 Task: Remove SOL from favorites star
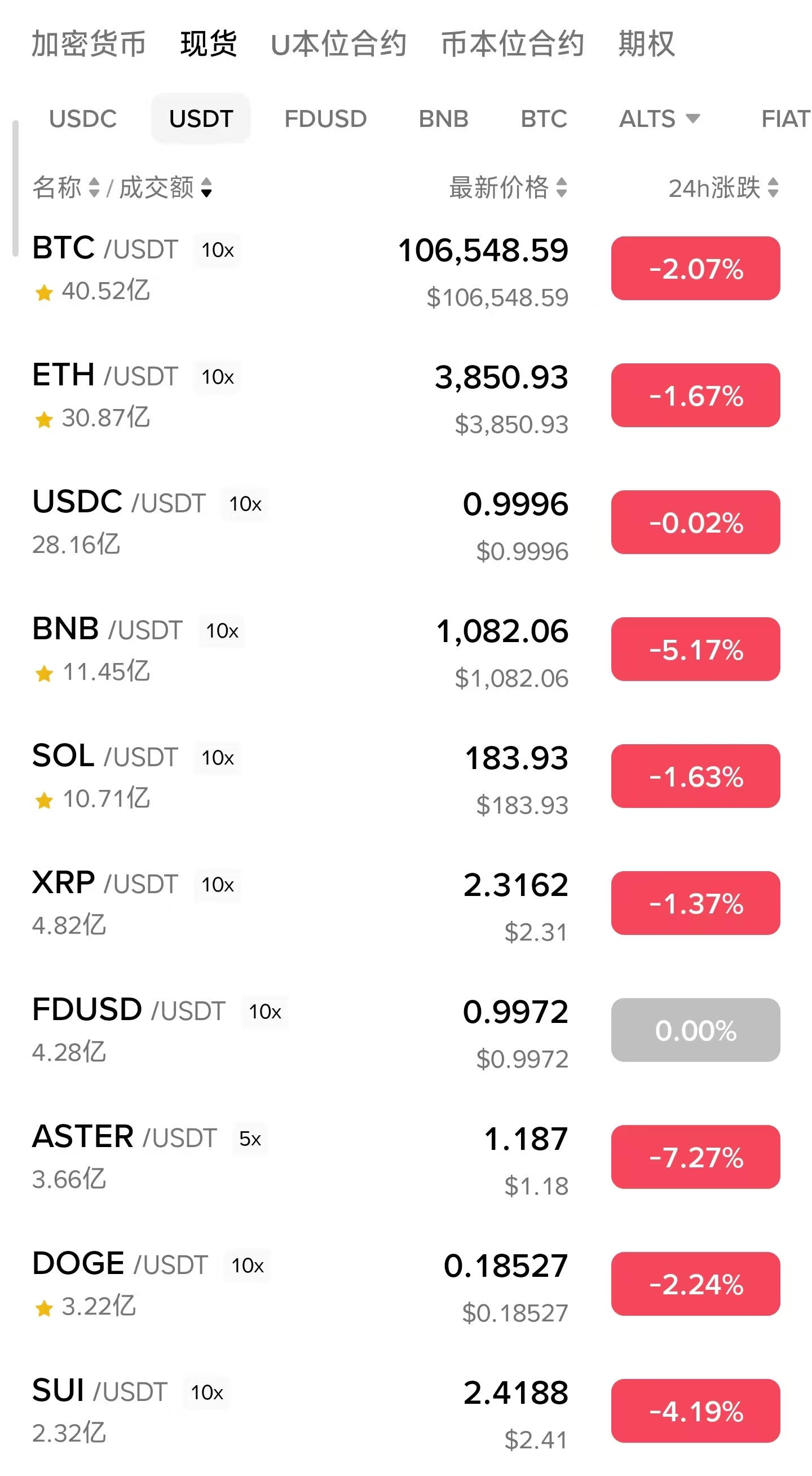44,800
